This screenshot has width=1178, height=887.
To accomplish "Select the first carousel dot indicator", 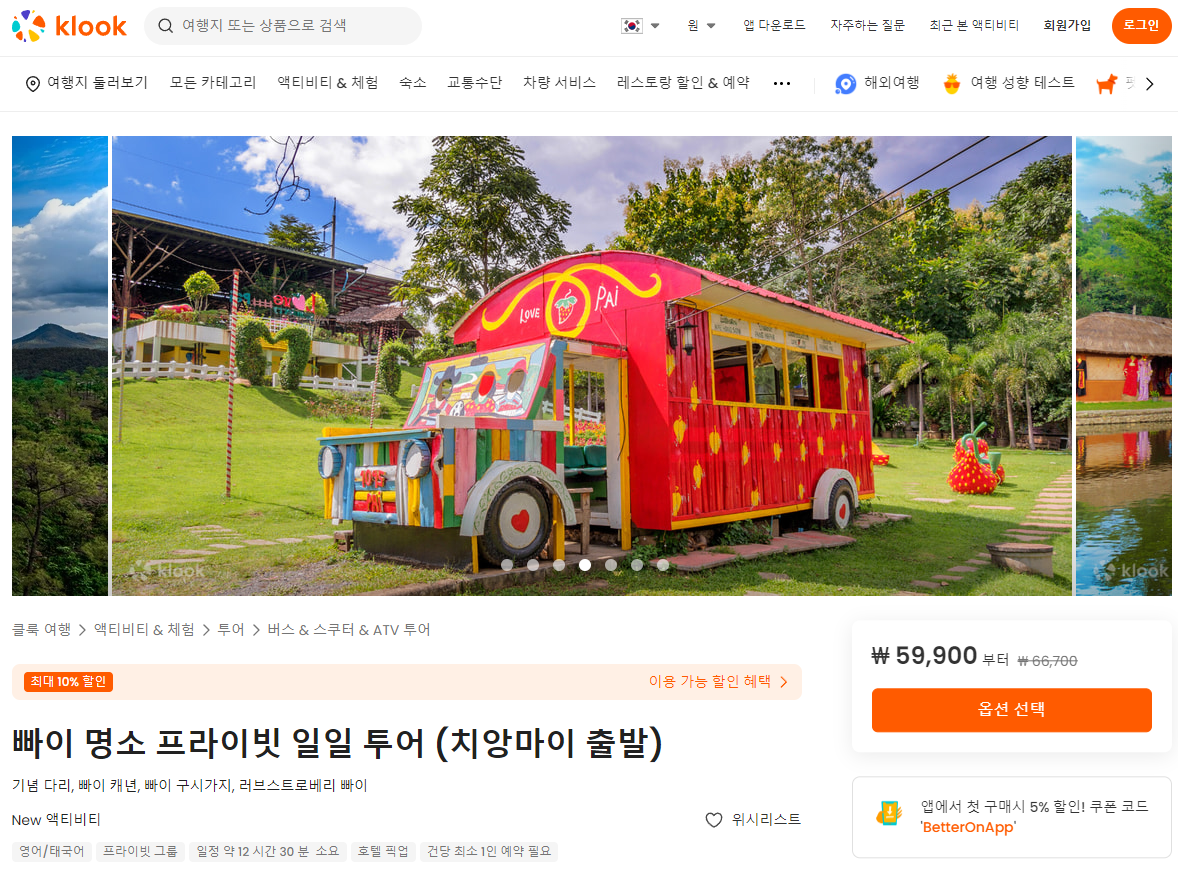I will [x=507, y=565].
